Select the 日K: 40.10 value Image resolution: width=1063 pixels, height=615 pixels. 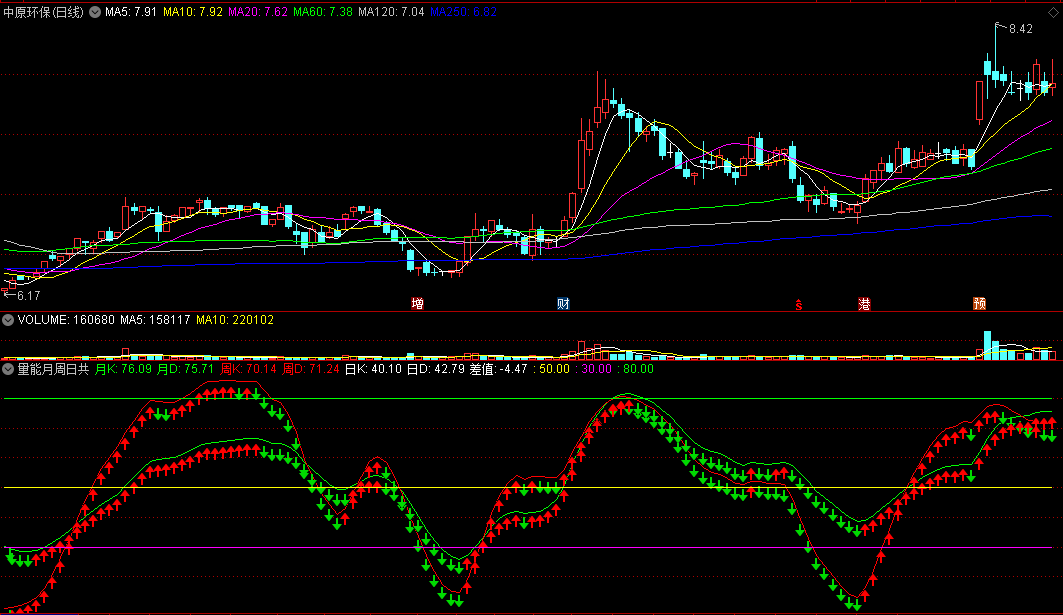click(373, 370)
